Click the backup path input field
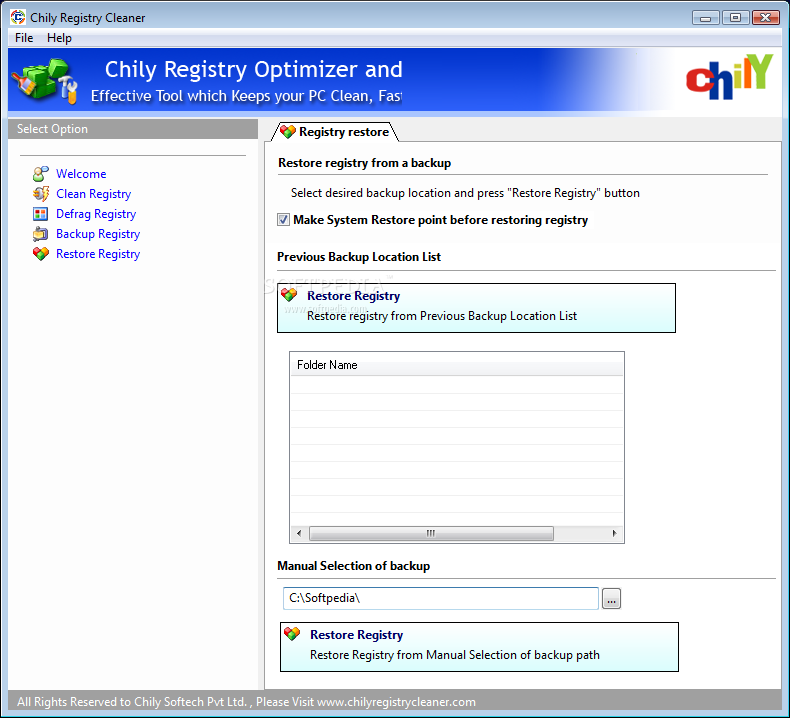The height and width of the screenshot is (718, 790). (441, 599)
